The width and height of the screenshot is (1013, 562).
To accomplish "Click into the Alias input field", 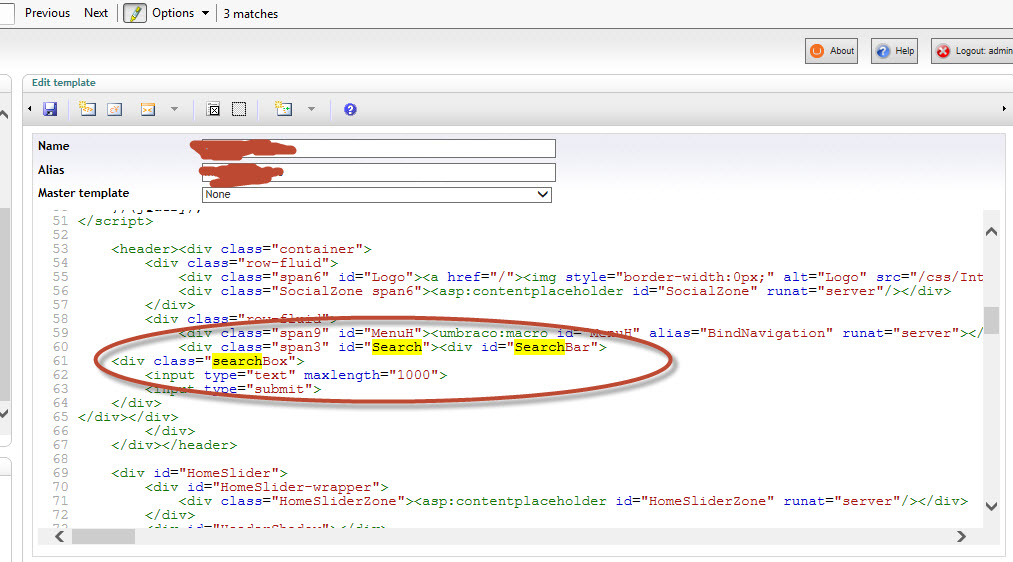I will click(379, 172).
